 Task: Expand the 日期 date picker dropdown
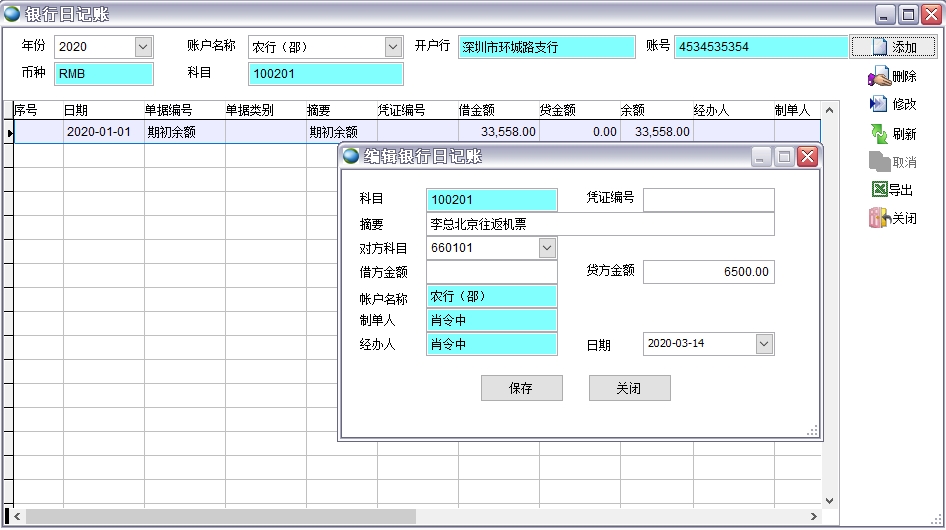pyautogui.click(x=764, y=344)
